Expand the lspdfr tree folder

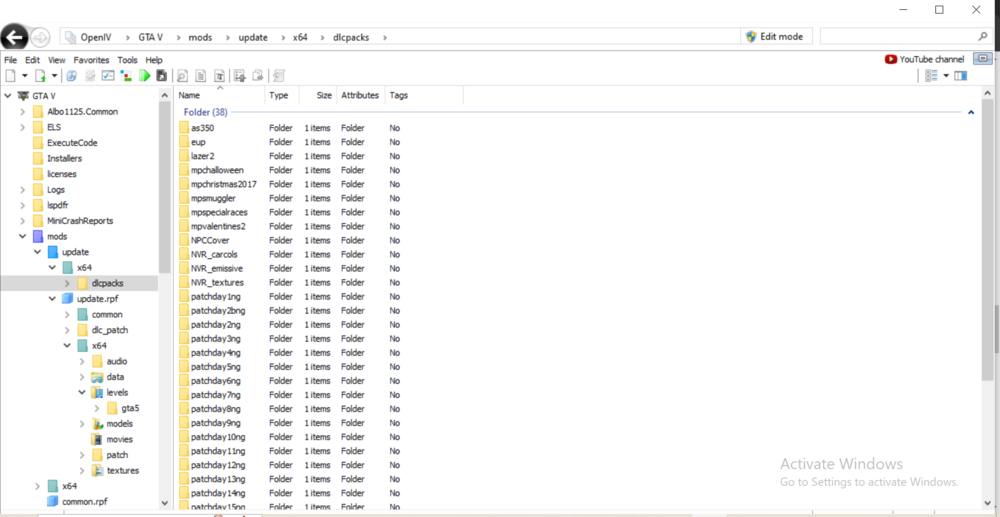coord(23,205)
